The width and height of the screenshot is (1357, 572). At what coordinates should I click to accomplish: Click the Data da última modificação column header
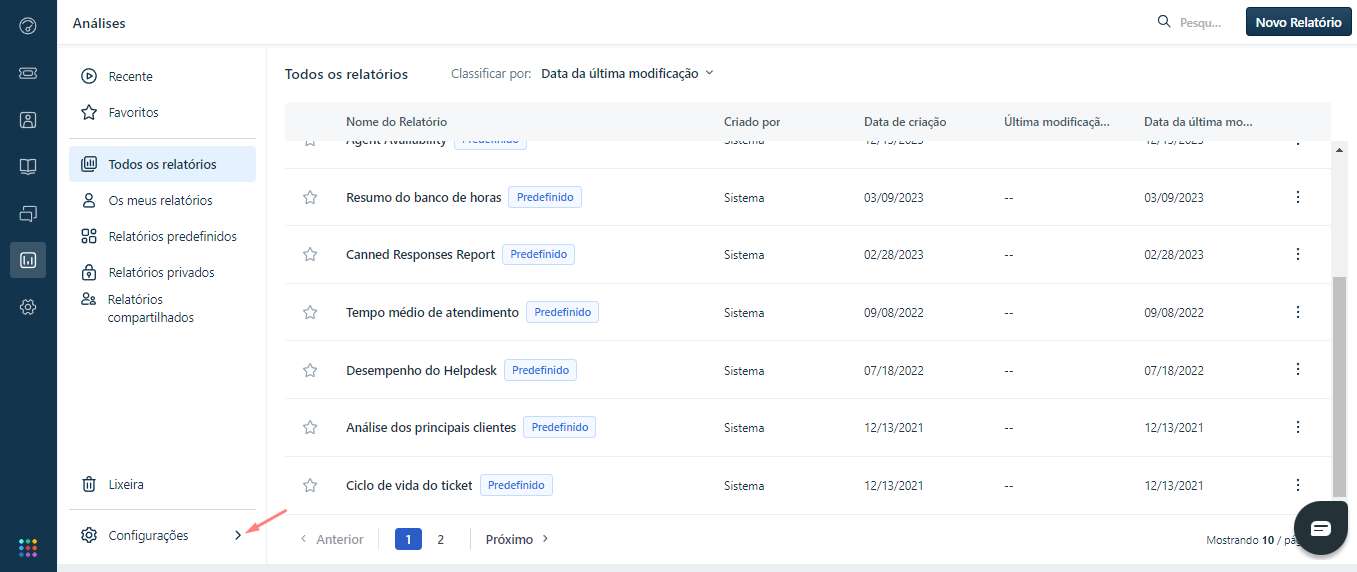click(x=1198, y=122)
